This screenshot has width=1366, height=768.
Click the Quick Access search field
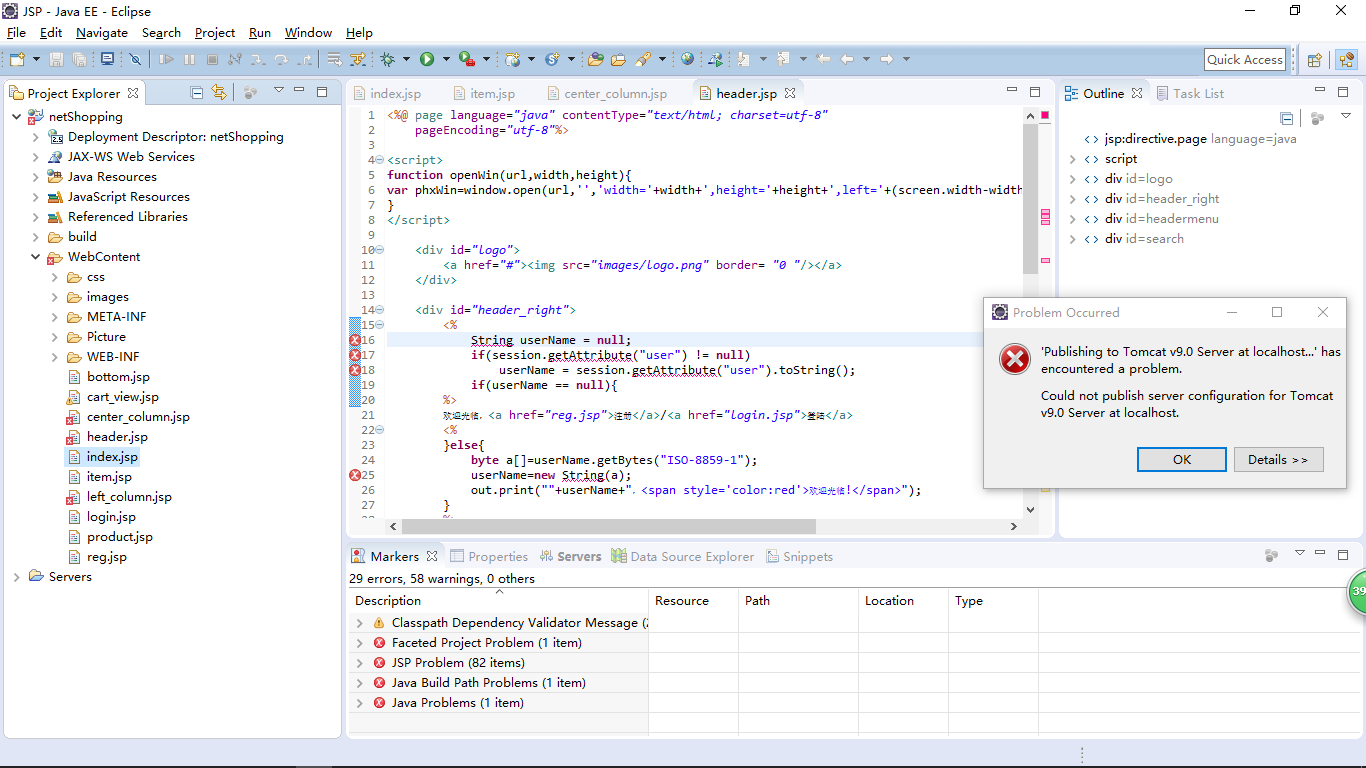coord(1244,60)
